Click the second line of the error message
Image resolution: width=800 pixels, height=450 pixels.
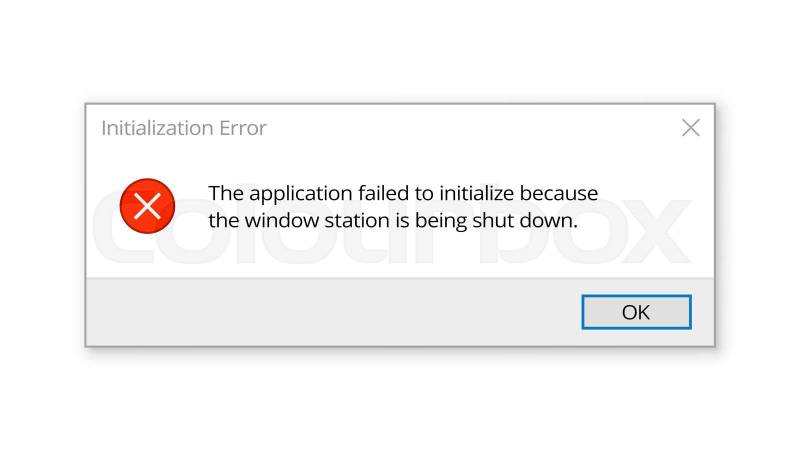click(393, 221)
